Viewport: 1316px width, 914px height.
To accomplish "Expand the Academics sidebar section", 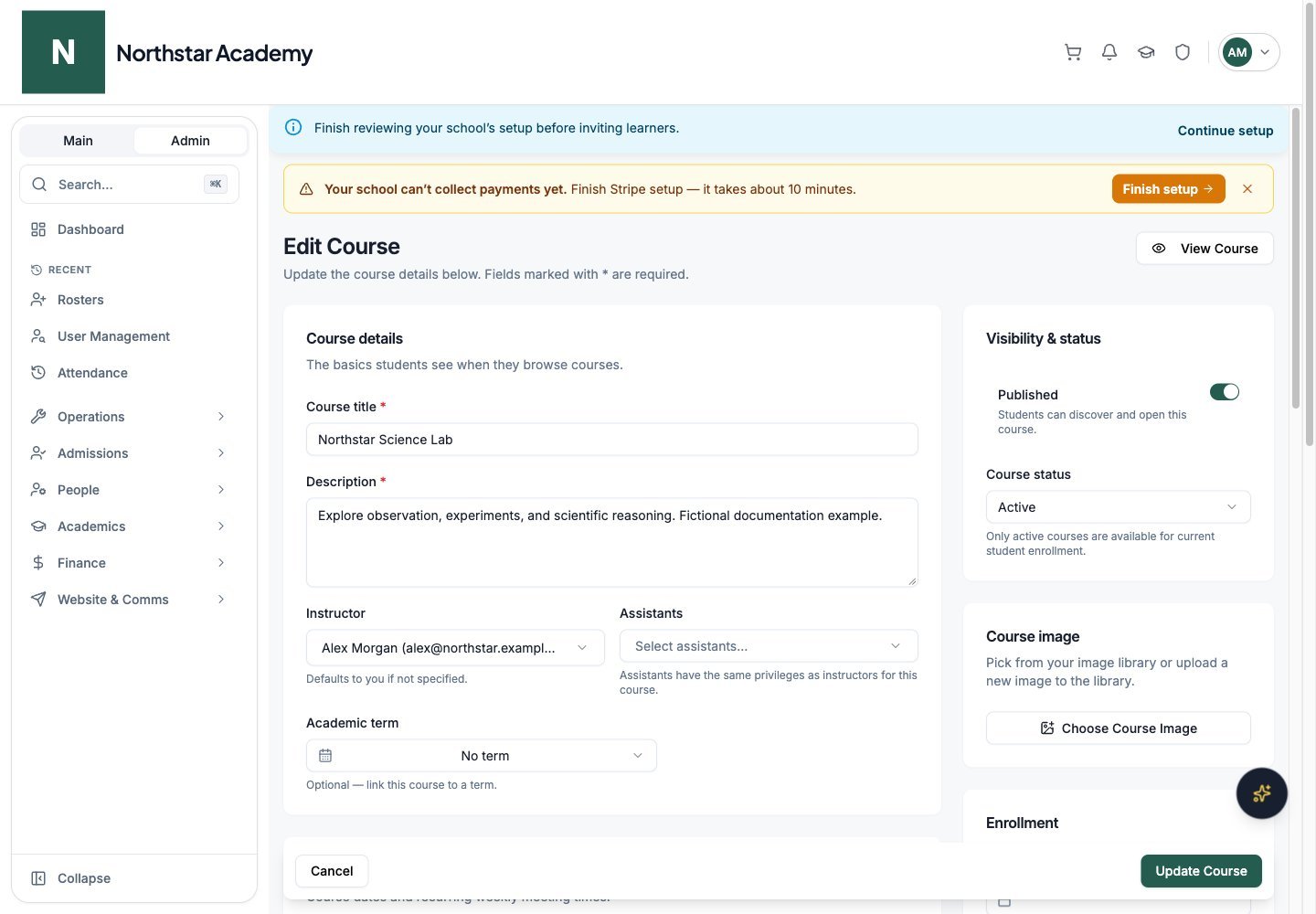I will coord(129,526).
